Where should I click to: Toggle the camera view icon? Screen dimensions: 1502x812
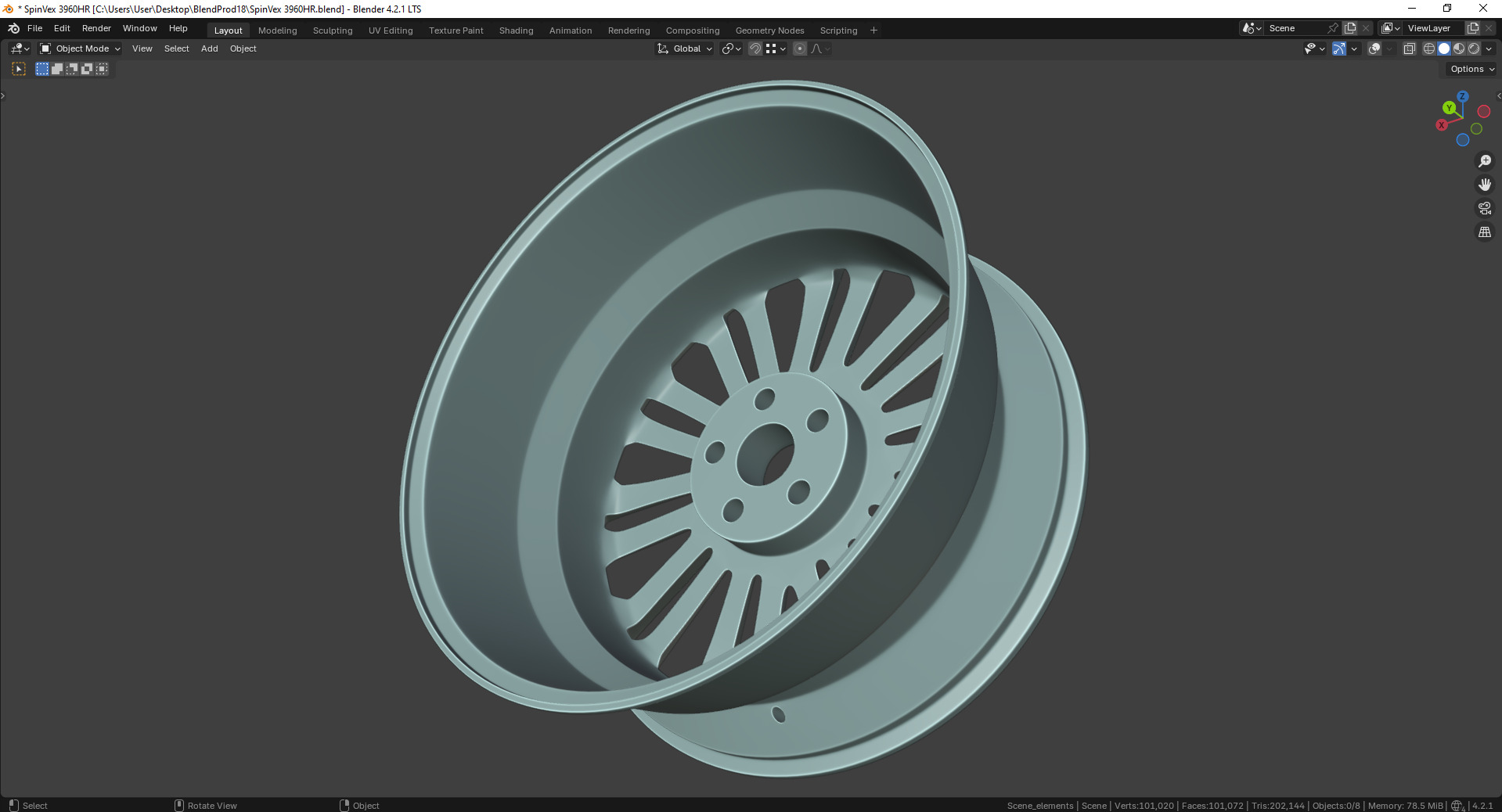(x=1485, y=208)
